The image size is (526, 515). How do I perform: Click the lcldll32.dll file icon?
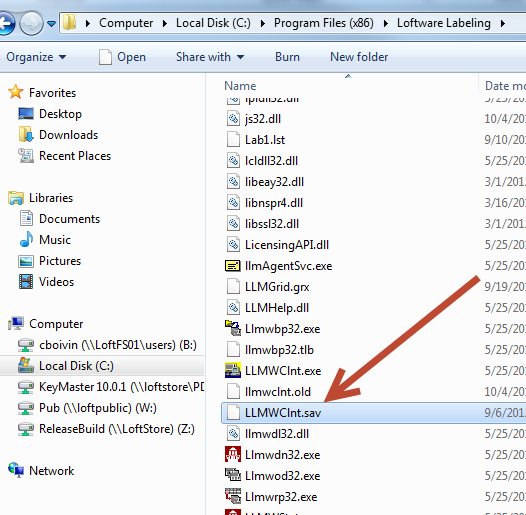tap(233, 161)
